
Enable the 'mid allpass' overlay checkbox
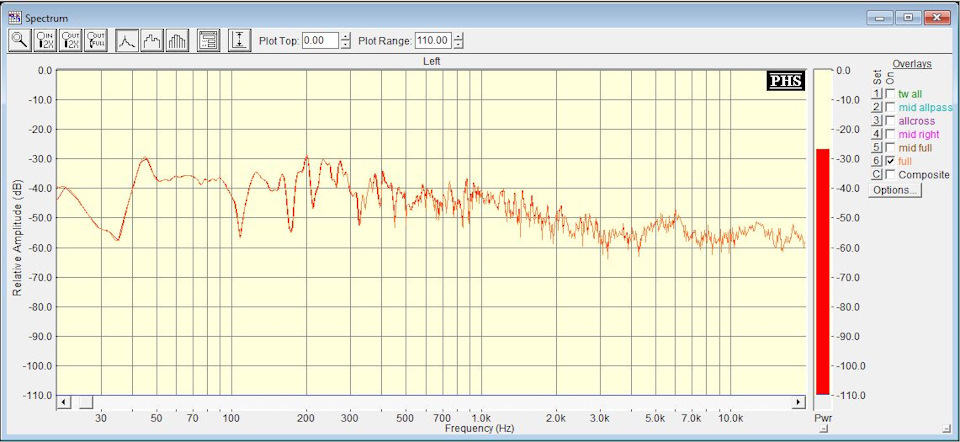(x=890, y=107)
